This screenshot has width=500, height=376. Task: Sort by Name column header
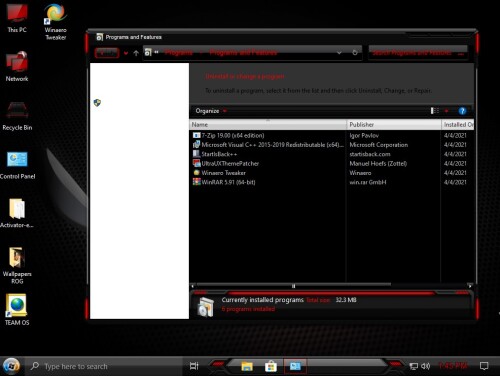pyautogui.click(x=268, y=124)
